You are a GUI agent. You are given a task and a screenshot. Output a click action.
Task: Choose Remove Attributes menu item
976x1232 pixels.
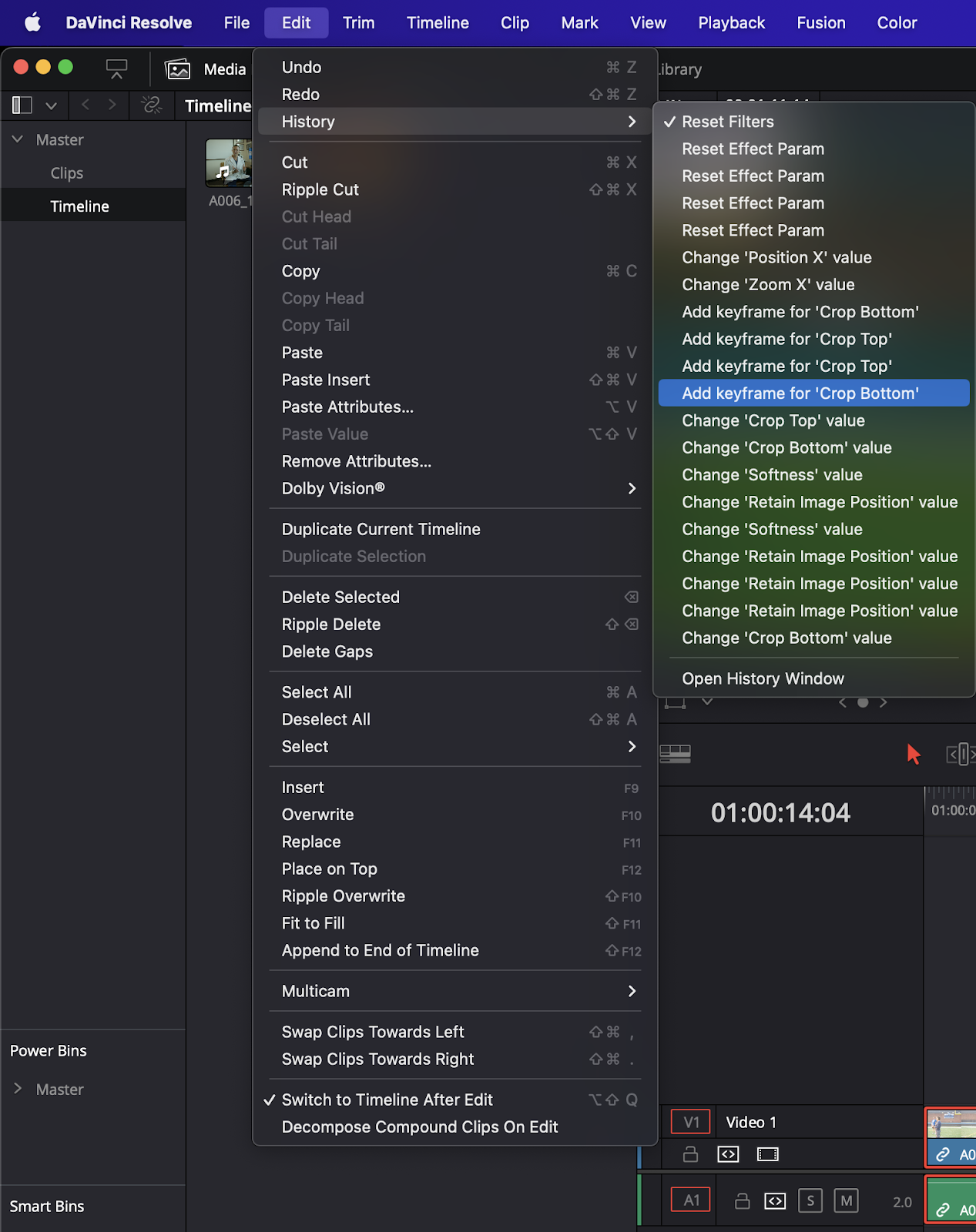click(x=455, y=461)
